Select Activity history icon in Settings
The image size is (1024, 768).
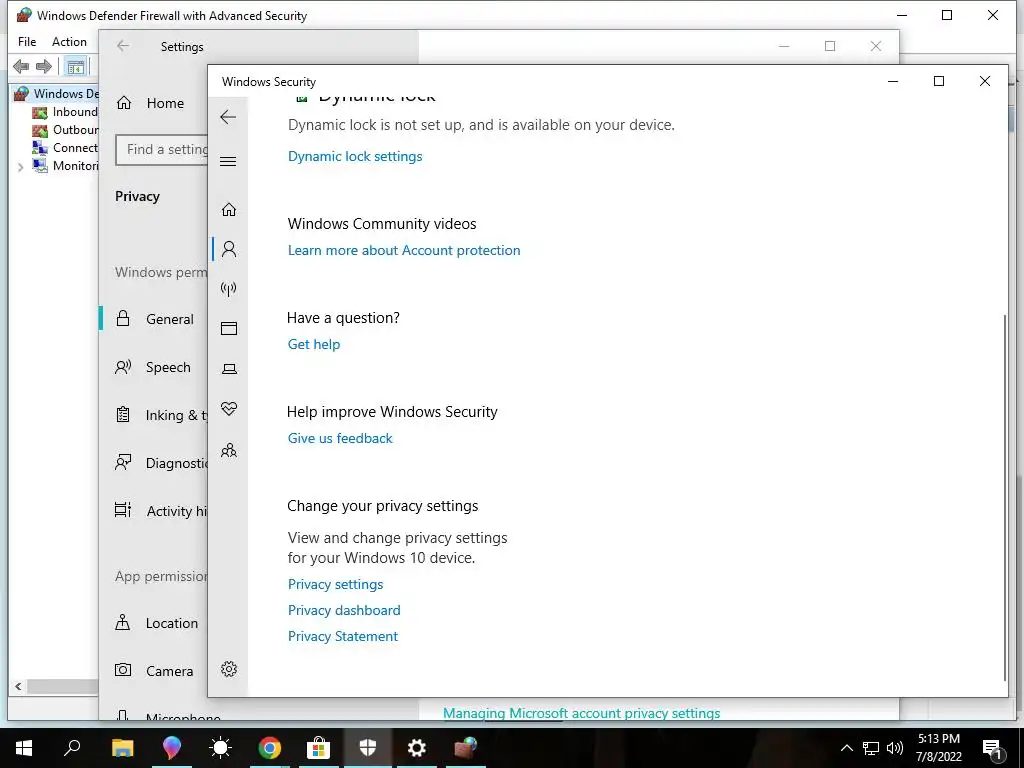click(x=123, y=510)
